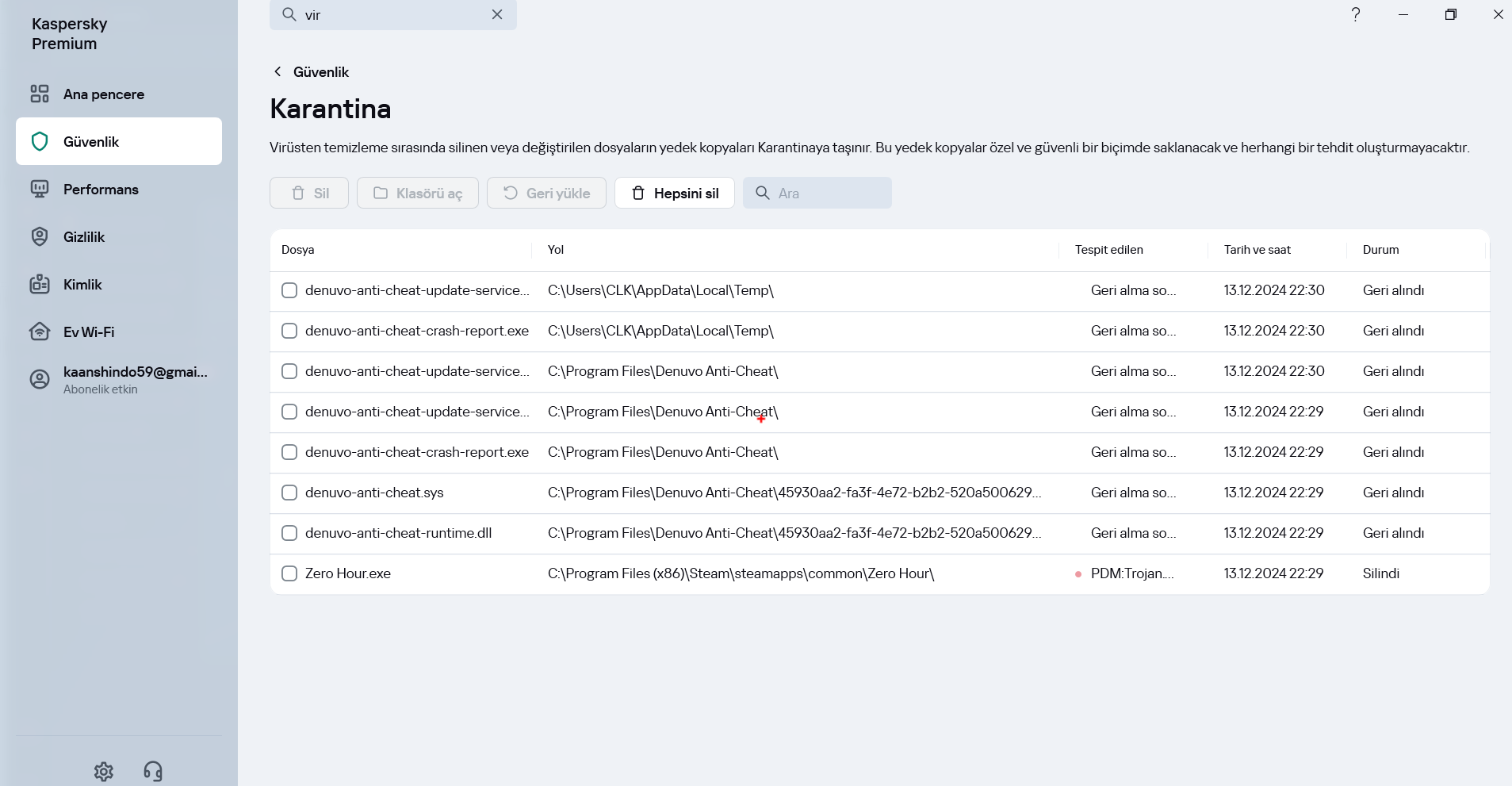Click the Kimlik identity card icon
The image size is (1512, 786).
click(40, 284)
